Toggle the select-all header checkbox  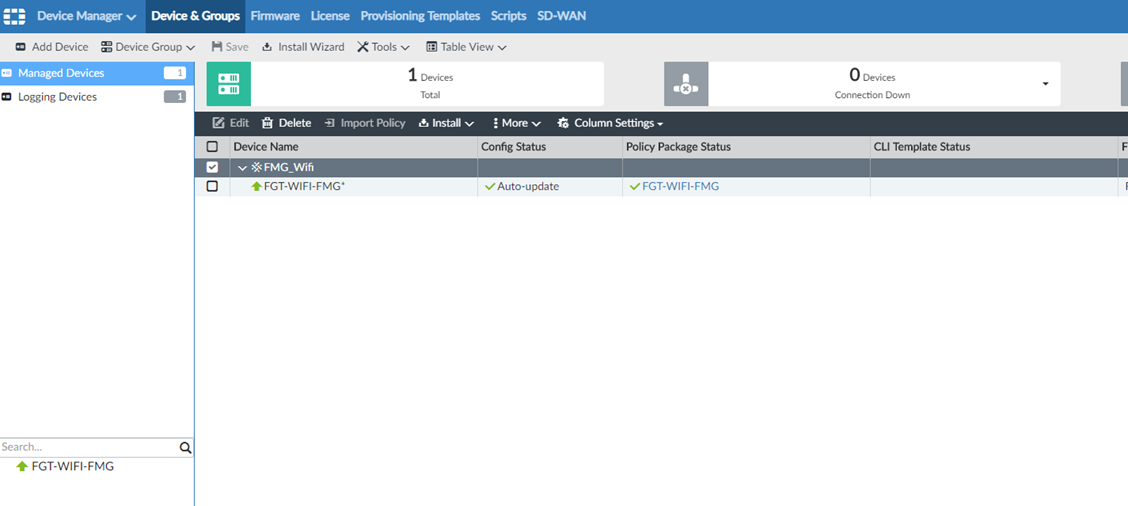pyautogui.click(x=212, y=147)
